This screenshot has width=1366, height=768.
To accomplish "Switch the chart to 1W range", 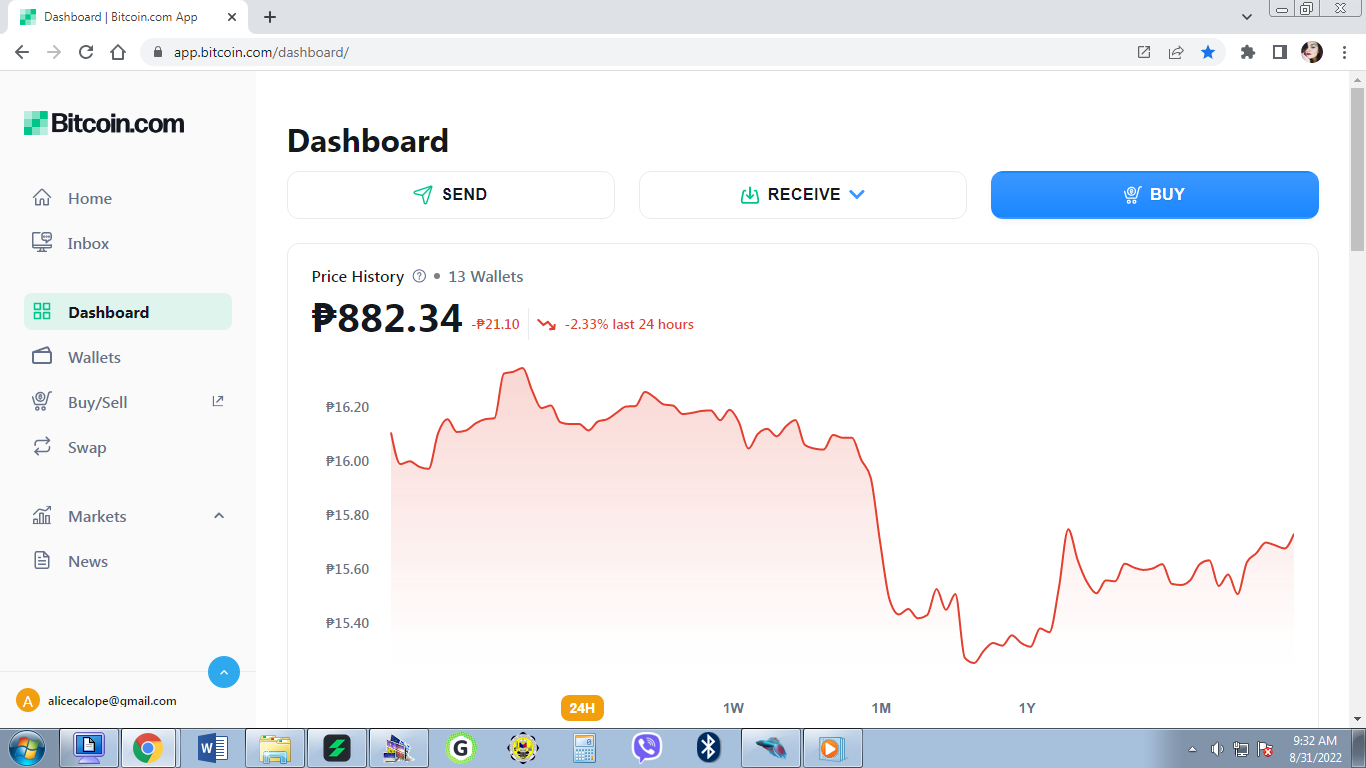I will tap(734, 708).
